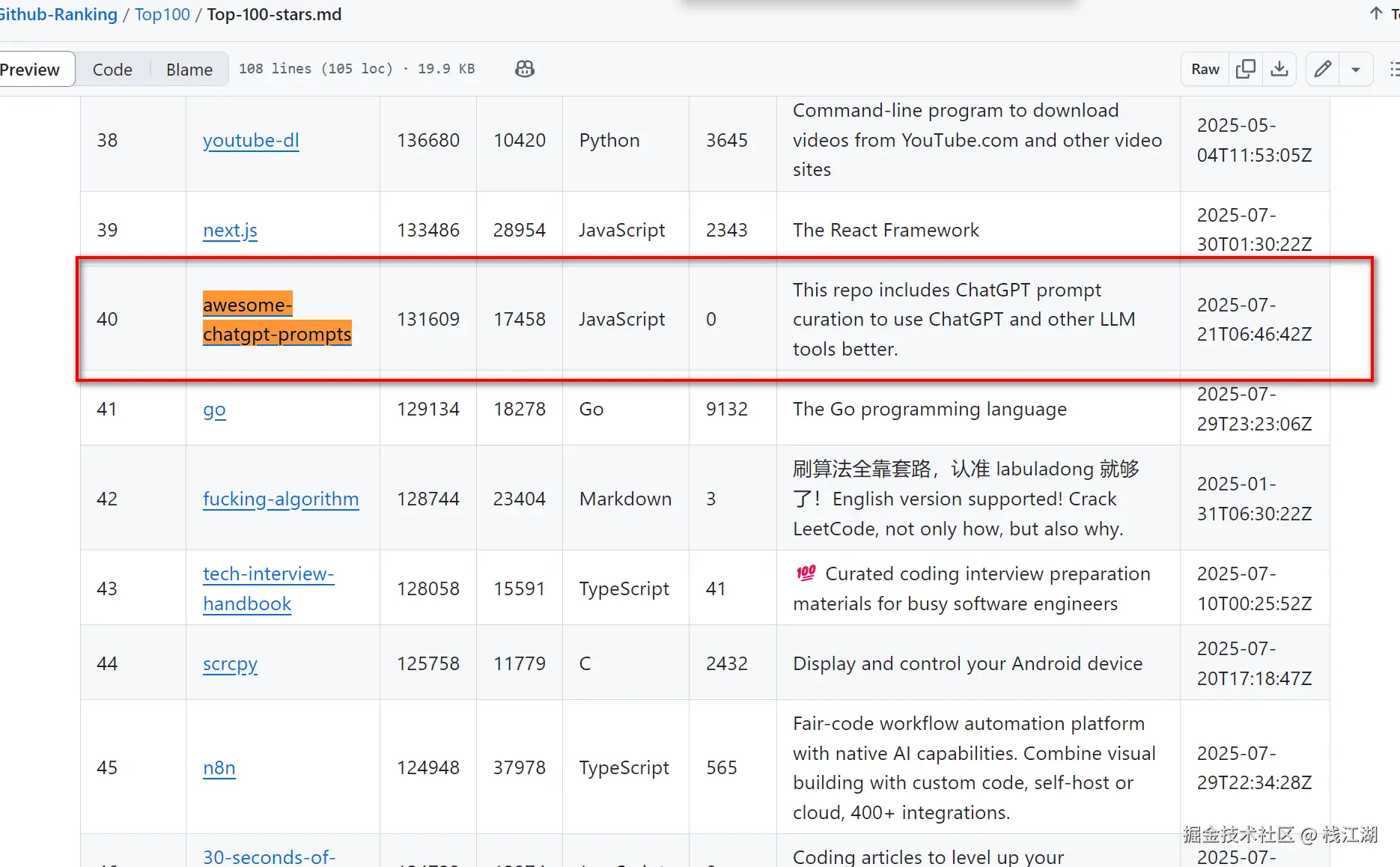Click issue count 565 in n8n row
1400x867 pixels.
click(x=722, y=767)
